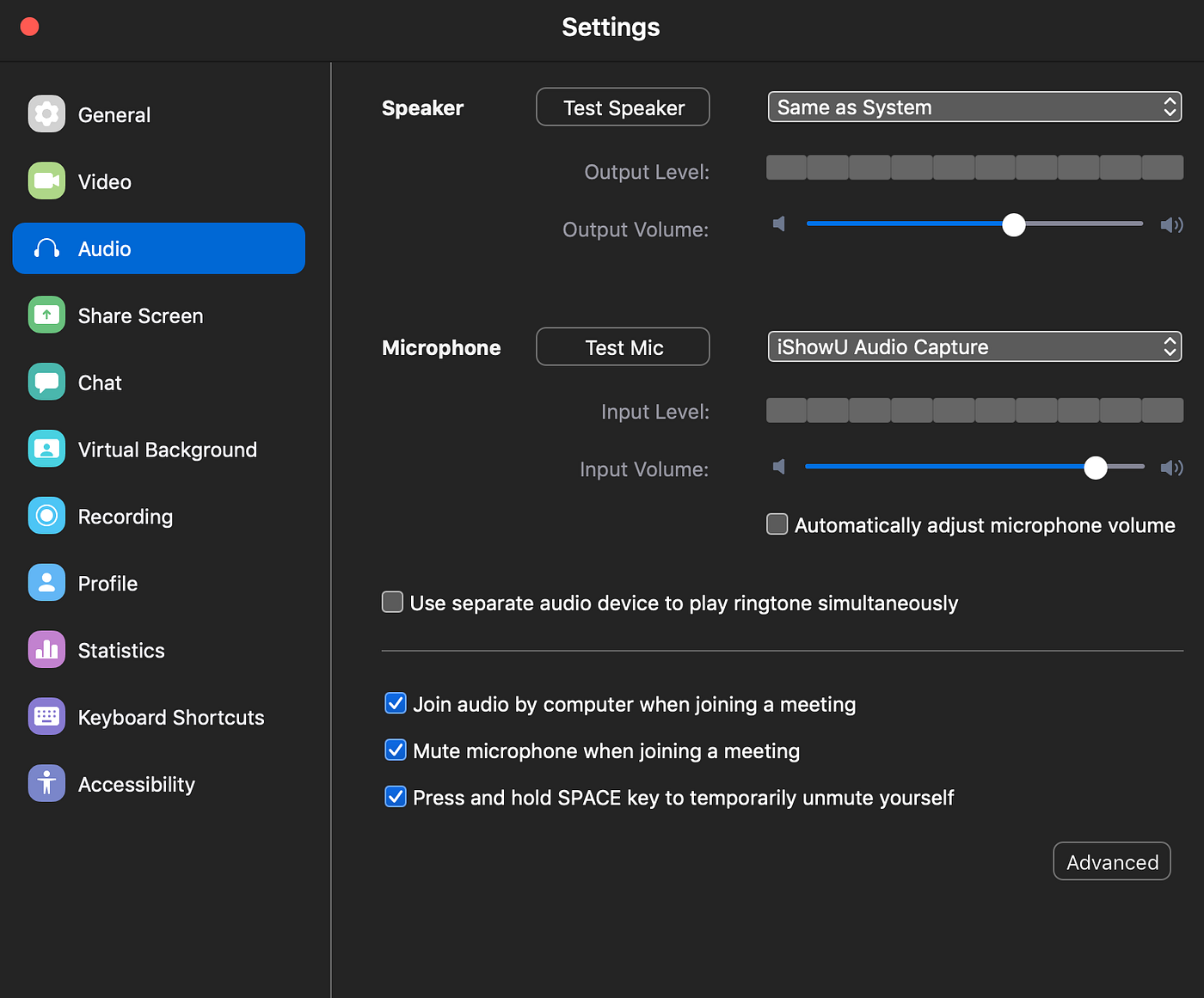Expand the iShowU Audio Capture dropdown
The width and height of the screenshot is (1204, 998).
[x=974, y=347]
